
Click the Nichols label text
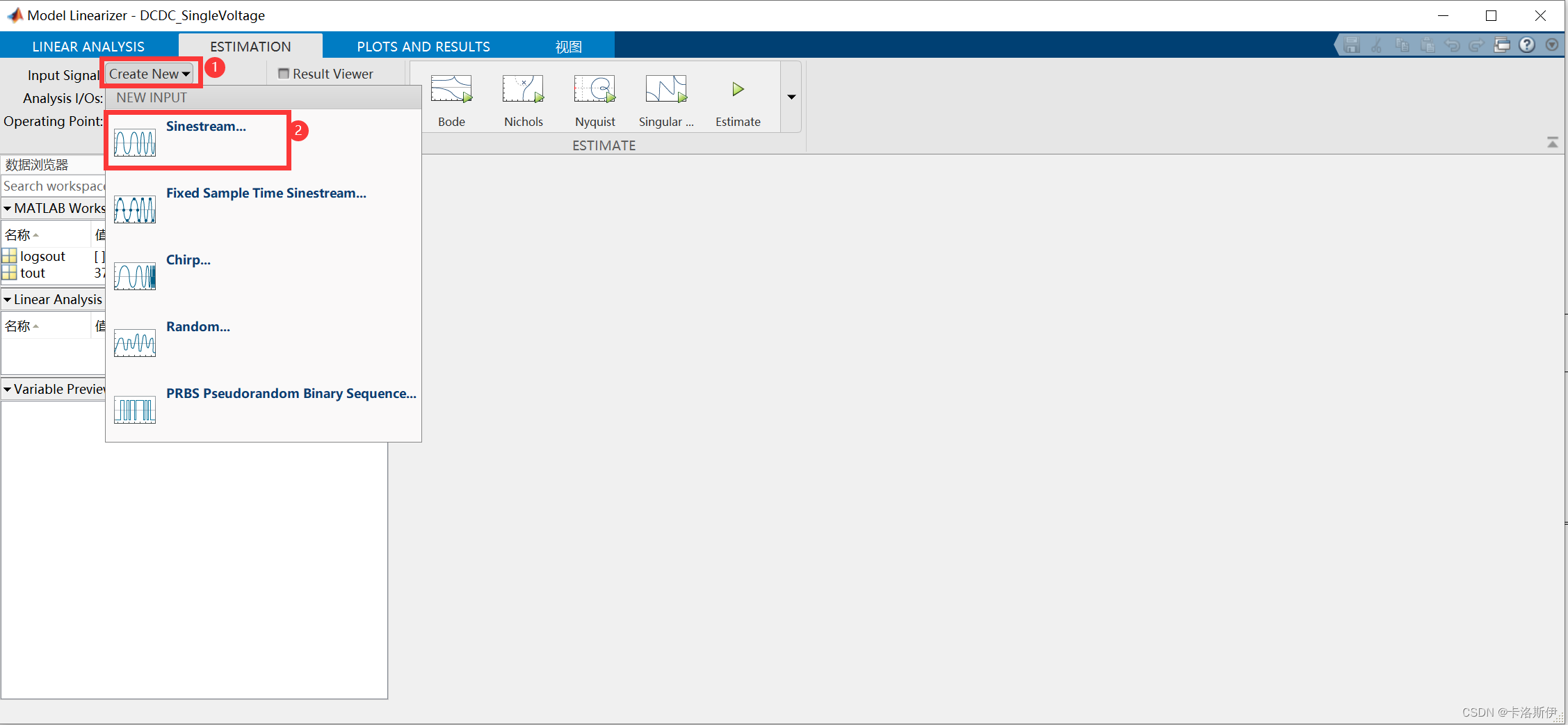(x=523, y=122)
